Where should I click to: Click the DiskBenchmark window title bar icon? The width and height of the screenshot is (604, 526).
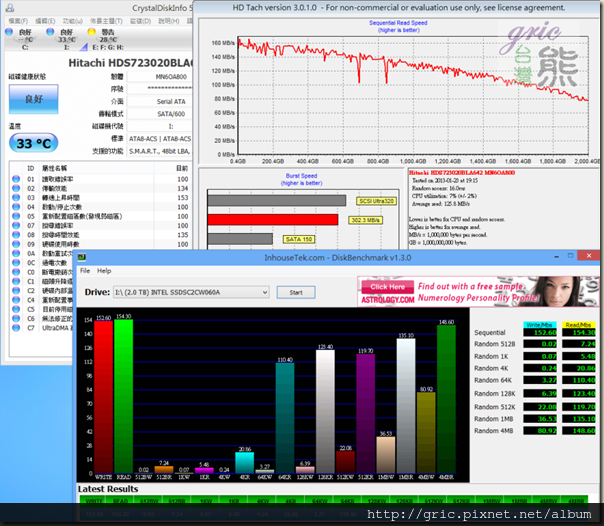click(82, 257)
